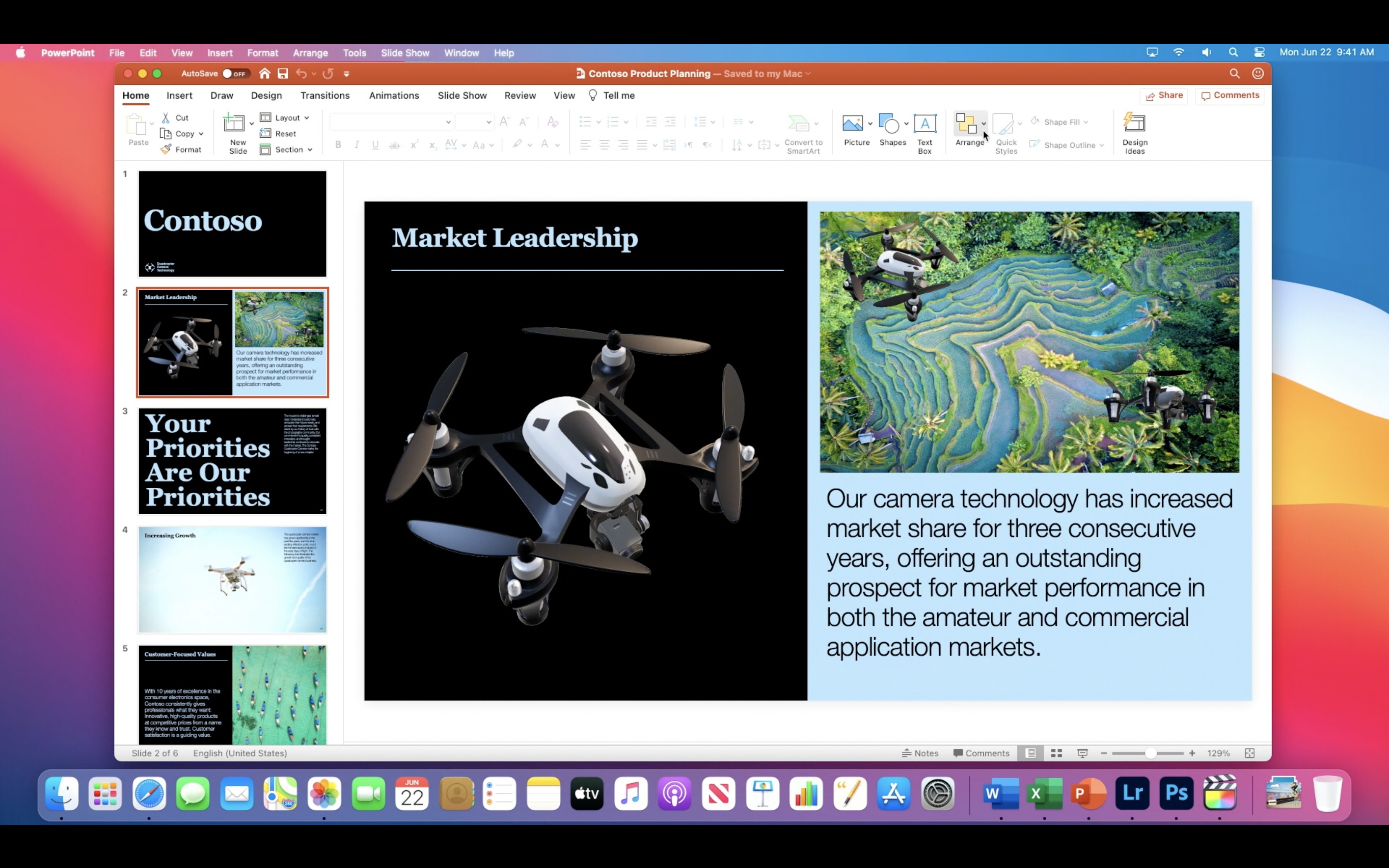Click the Comments button in ribbon
The height and width of the screenshot is (868, 1389).
pyautogui.click(x=1230, y=95)
